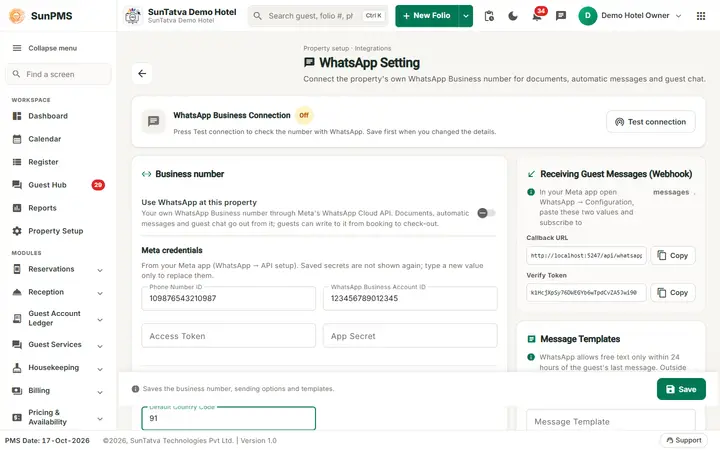Open Reports in the sidebar
This screenshot has height=450, width=720.
(x=58, y=208)
